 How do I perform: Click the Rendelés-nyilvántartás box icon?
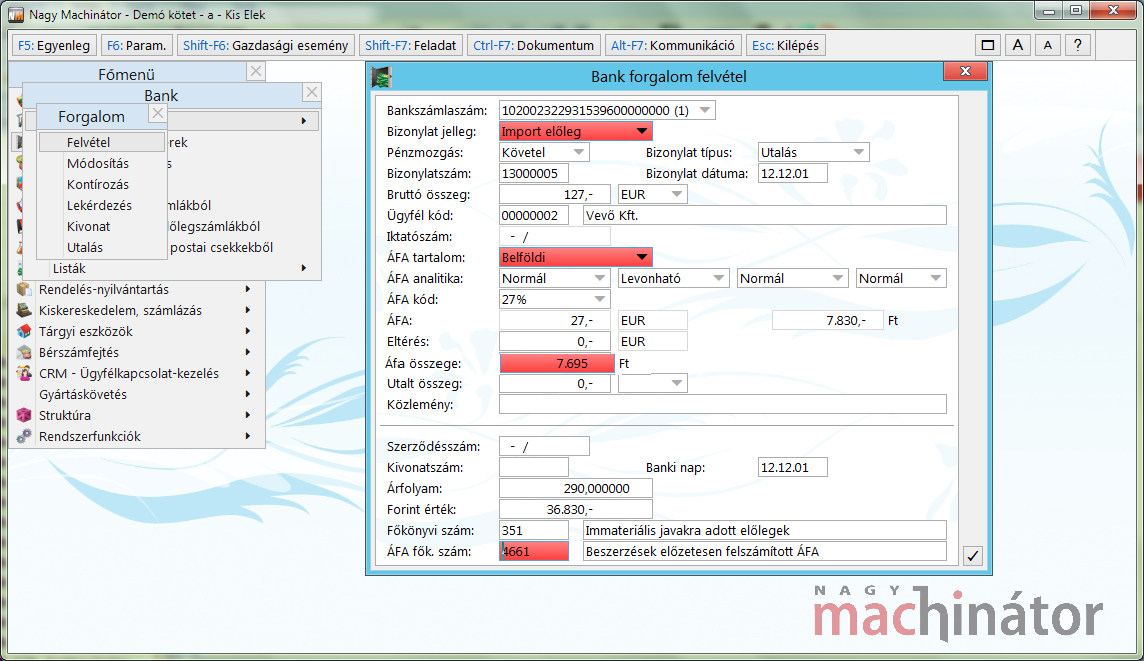[x=24, y=290]
